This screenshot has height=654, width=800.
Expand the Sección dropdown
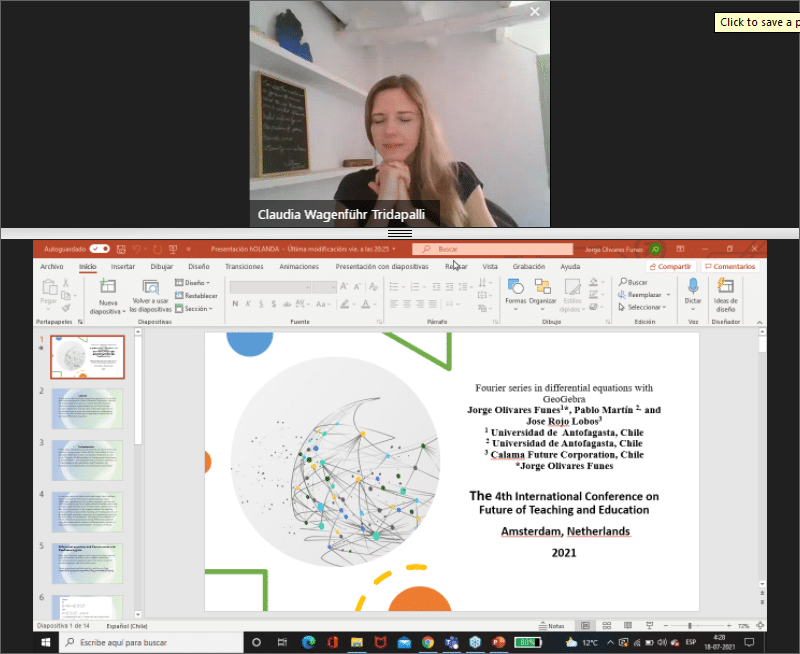point(194,309)
